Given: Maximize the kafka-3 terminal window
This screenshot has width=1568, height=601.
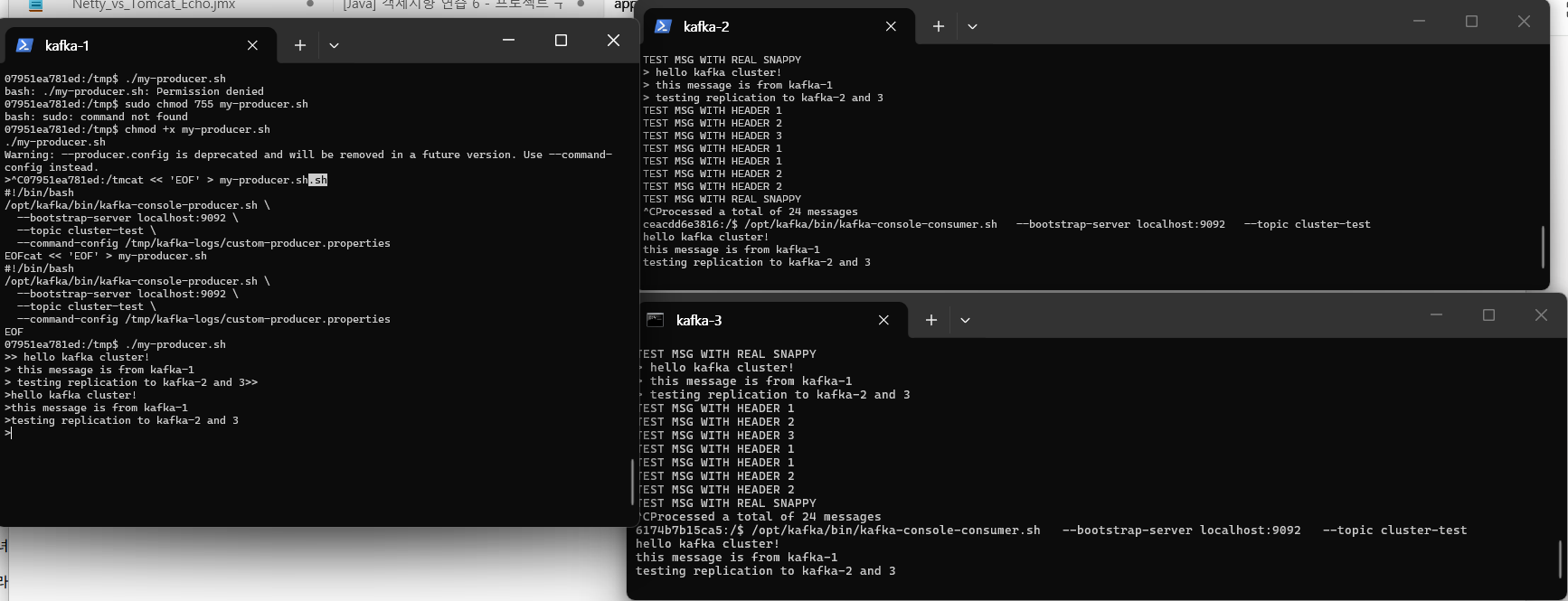Looking at the screenshot, I should 1489,315.
